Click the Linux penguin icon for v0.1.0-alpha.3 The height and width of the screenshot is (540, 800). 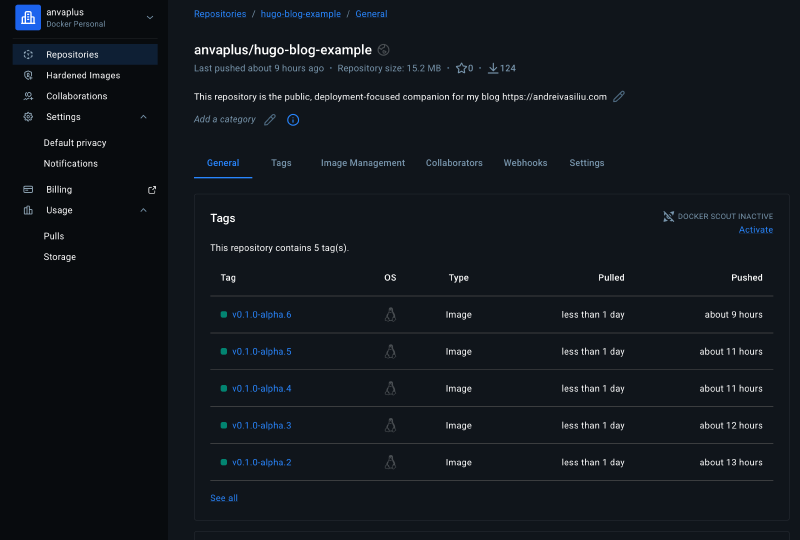pyautogui.click(x=390, y=425)
